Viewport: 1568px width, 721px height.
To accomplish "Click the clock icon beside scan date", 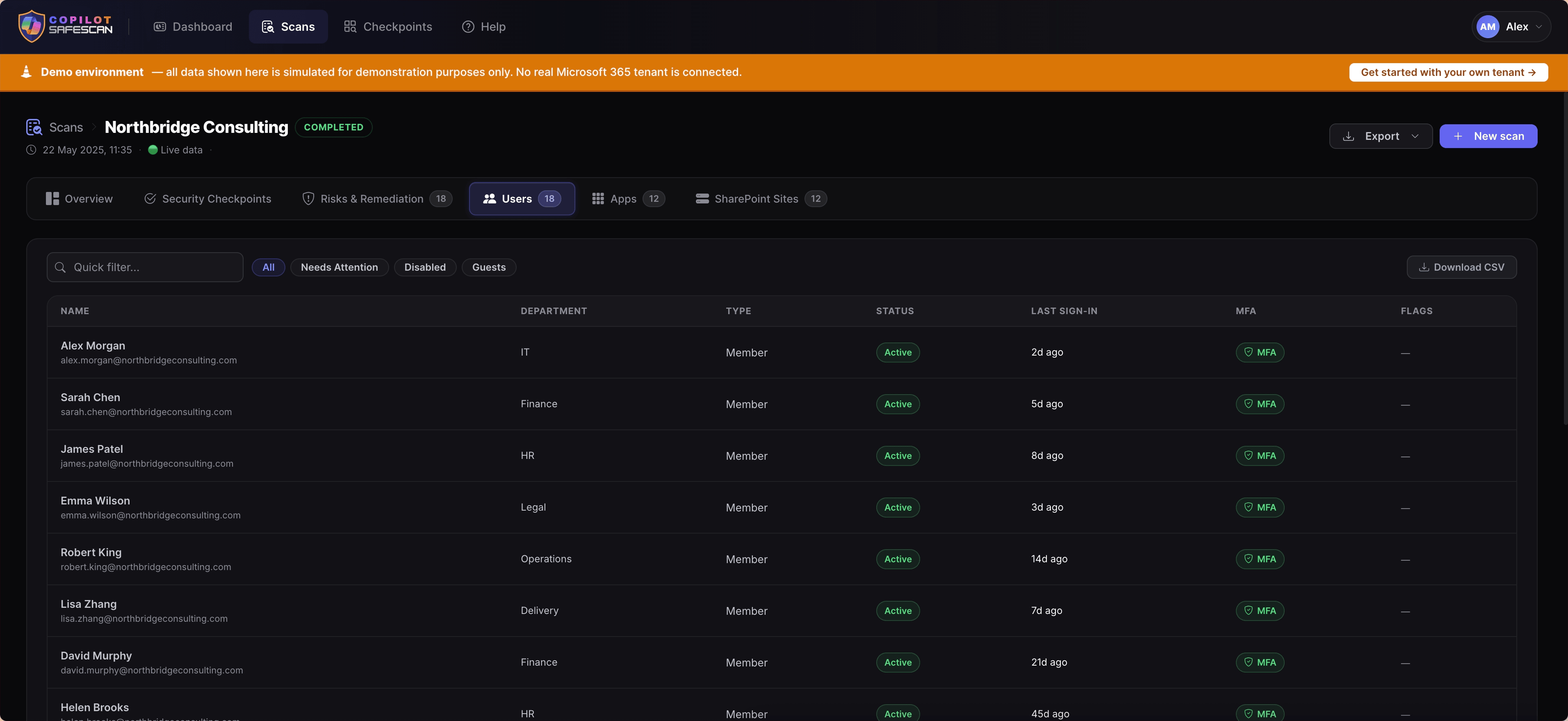I will pos(31,150).
